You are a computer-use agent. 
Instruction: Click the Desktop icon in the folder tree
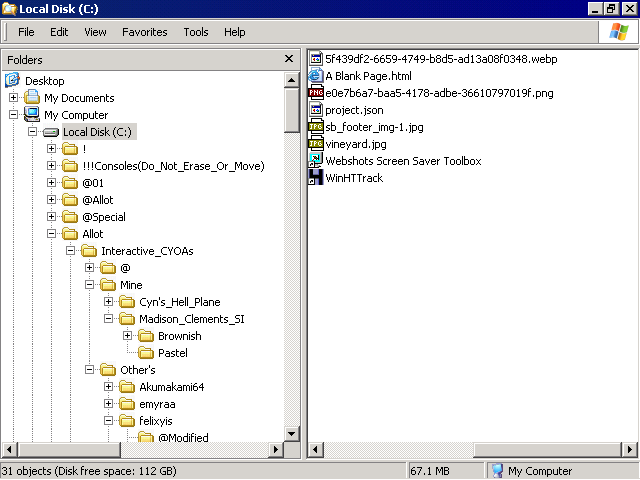(12, 80)
